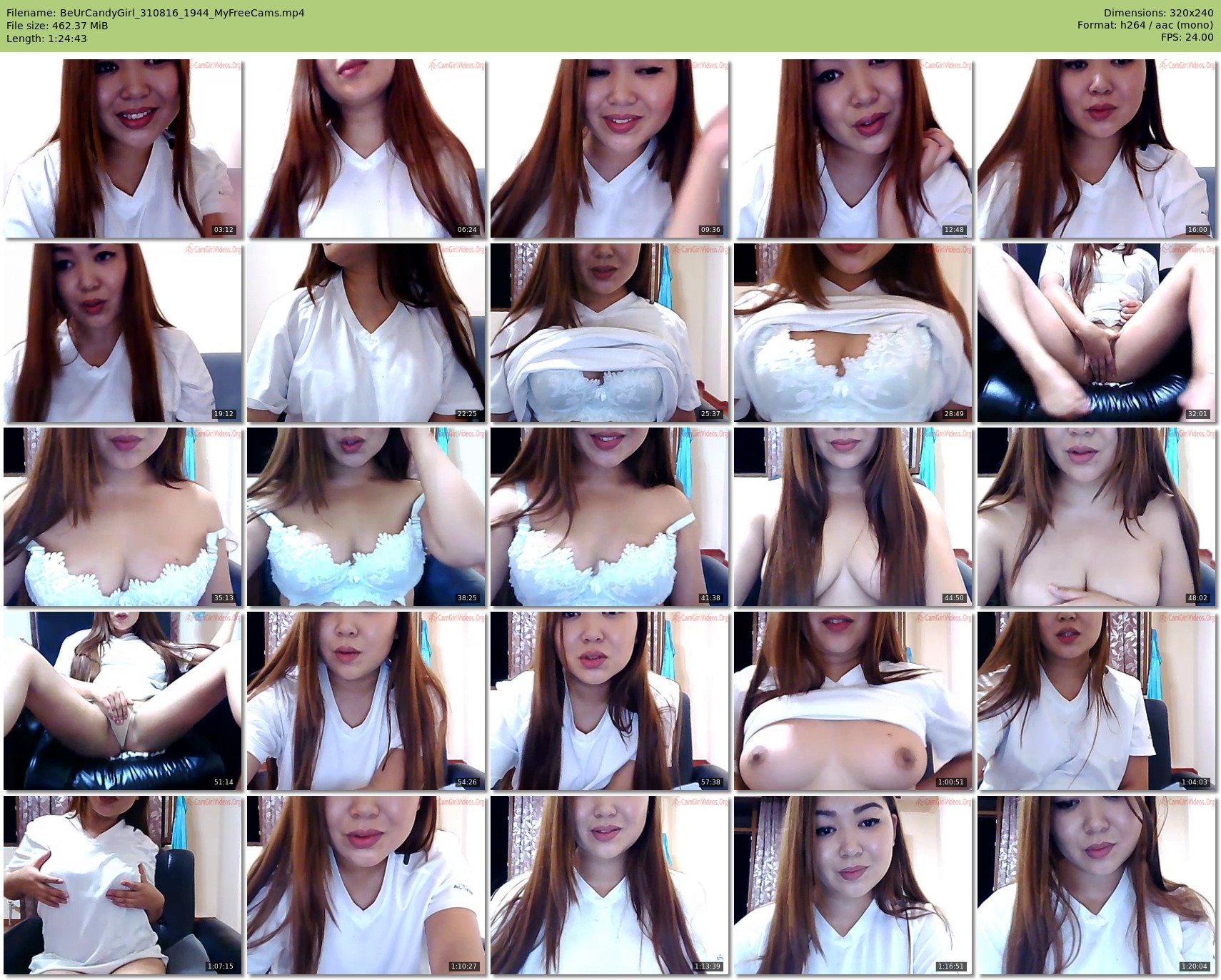Click the "FPS: 24.00" text

(x=1187, y=37)
